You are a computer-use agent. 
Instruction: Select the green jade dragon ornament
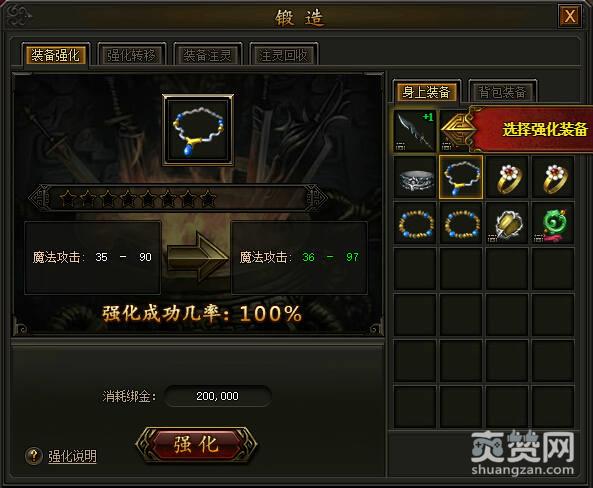(x=553, y=223)
